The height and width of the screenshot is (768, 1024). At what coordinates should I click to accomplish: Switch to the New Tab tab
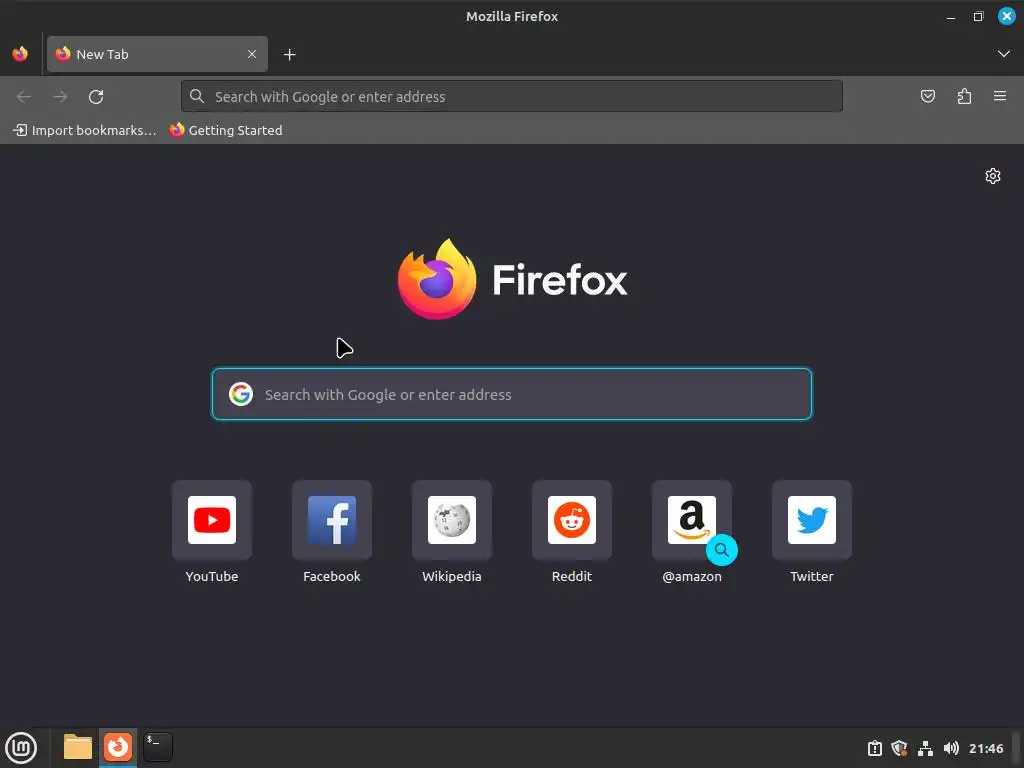coord(157,54)
